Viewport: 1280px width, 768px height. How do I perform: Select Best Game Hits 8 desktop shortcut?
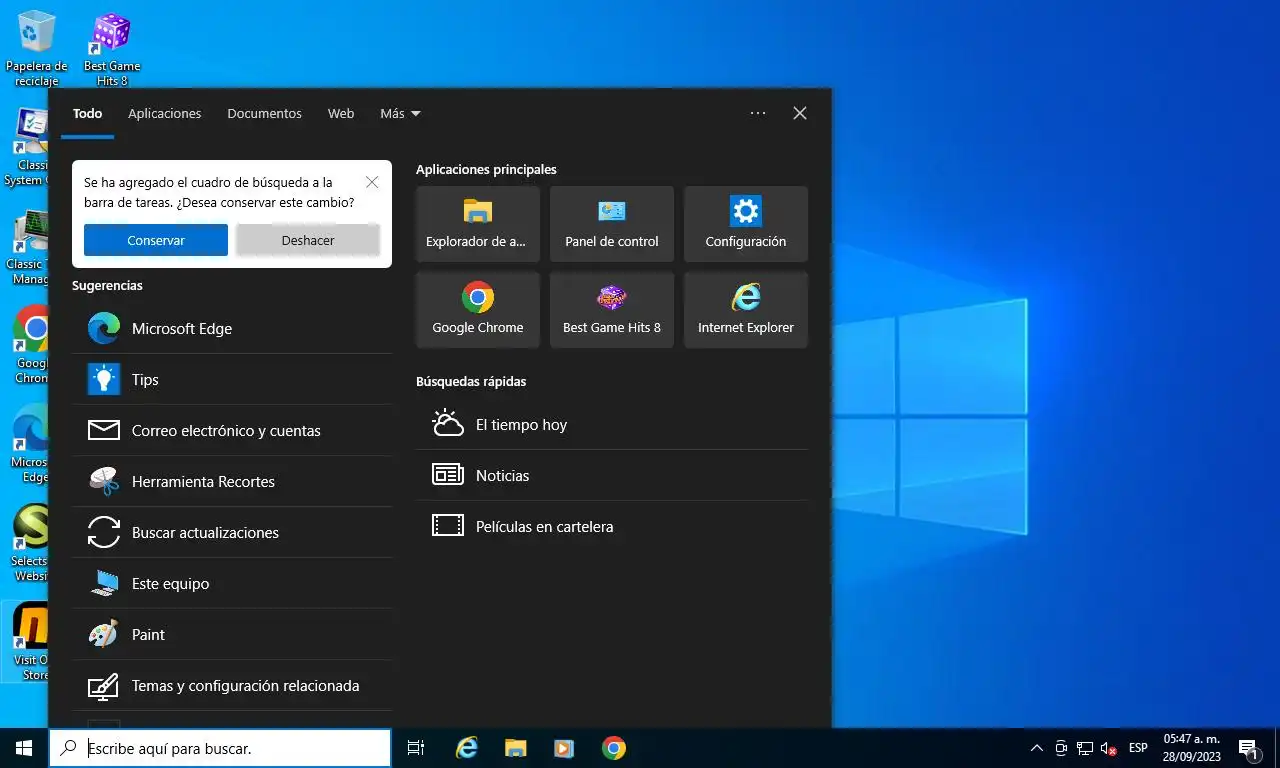point(112,48)
